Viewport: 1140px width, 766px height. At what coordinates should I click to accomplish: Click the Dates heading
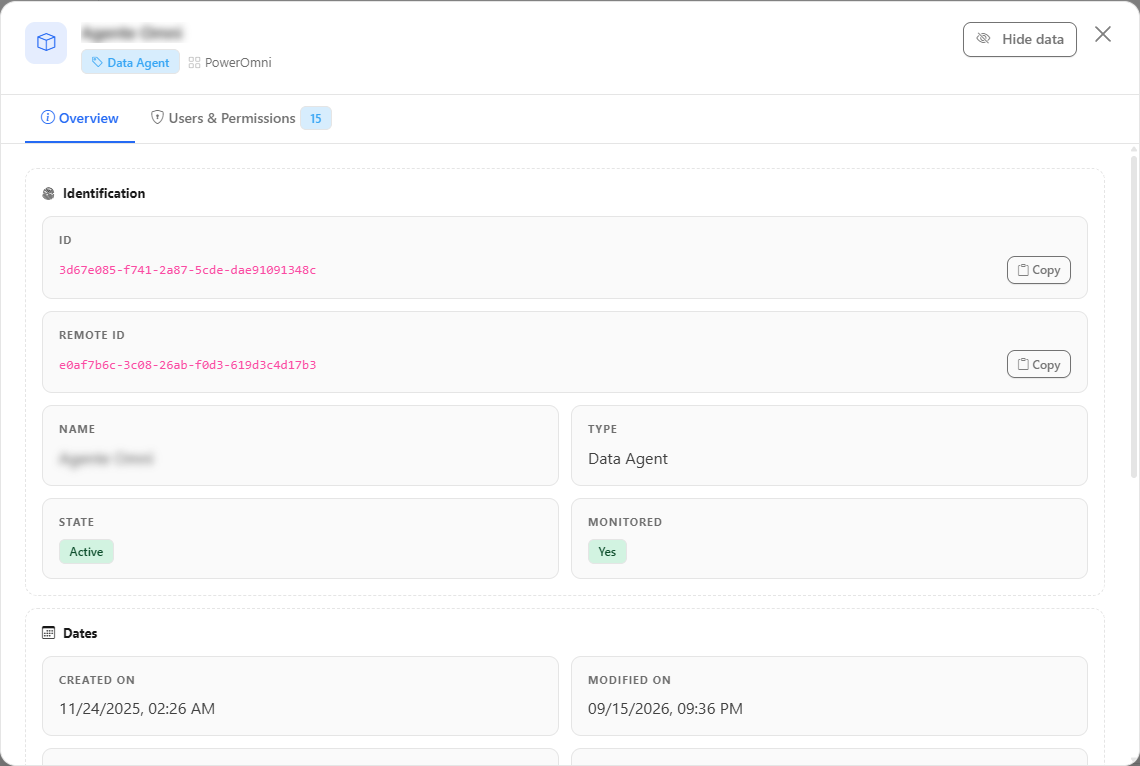pyautogui.click(x=80, y=633)
